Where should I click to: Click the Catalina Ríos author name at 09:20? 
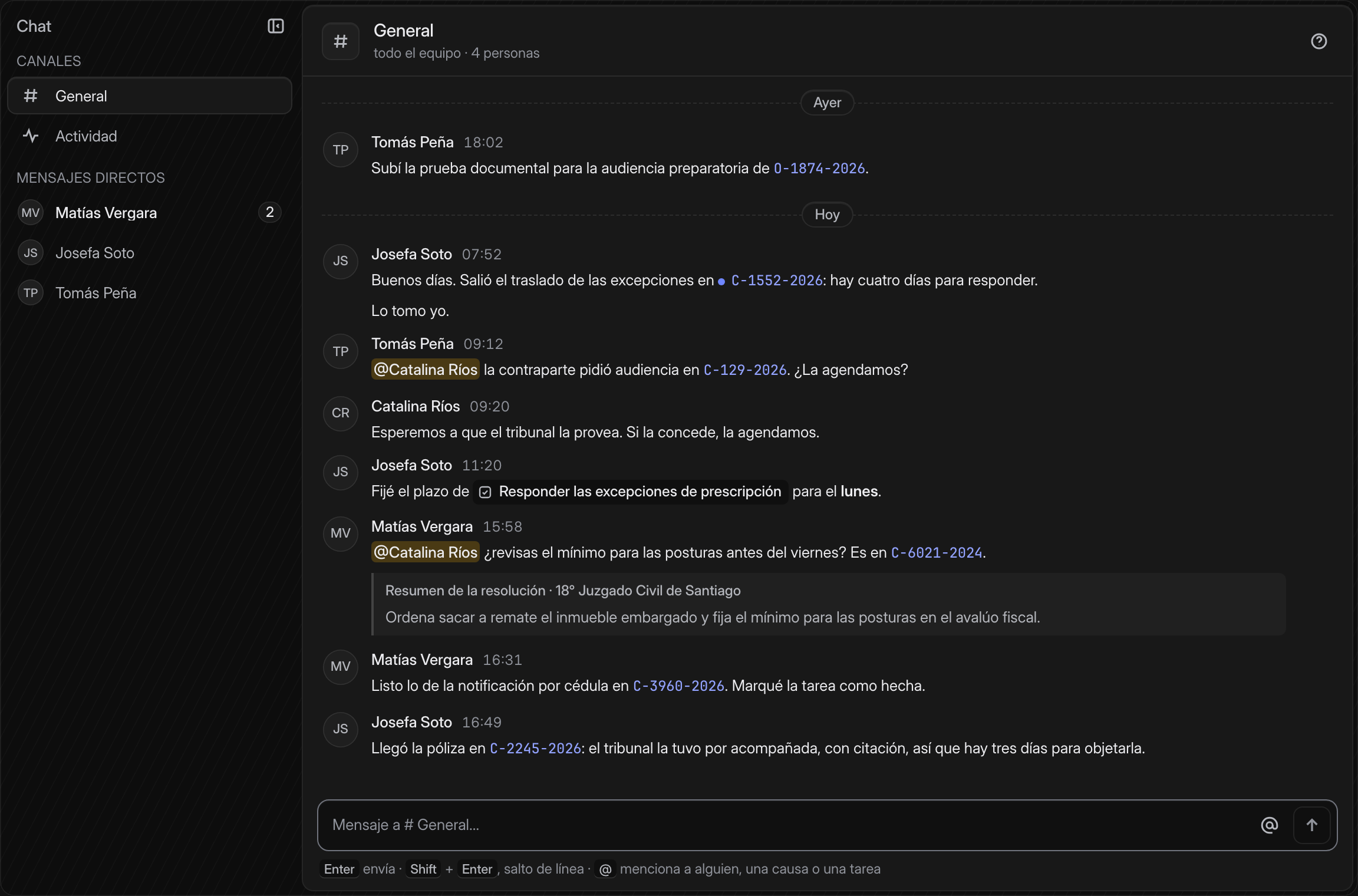(416, 406)
